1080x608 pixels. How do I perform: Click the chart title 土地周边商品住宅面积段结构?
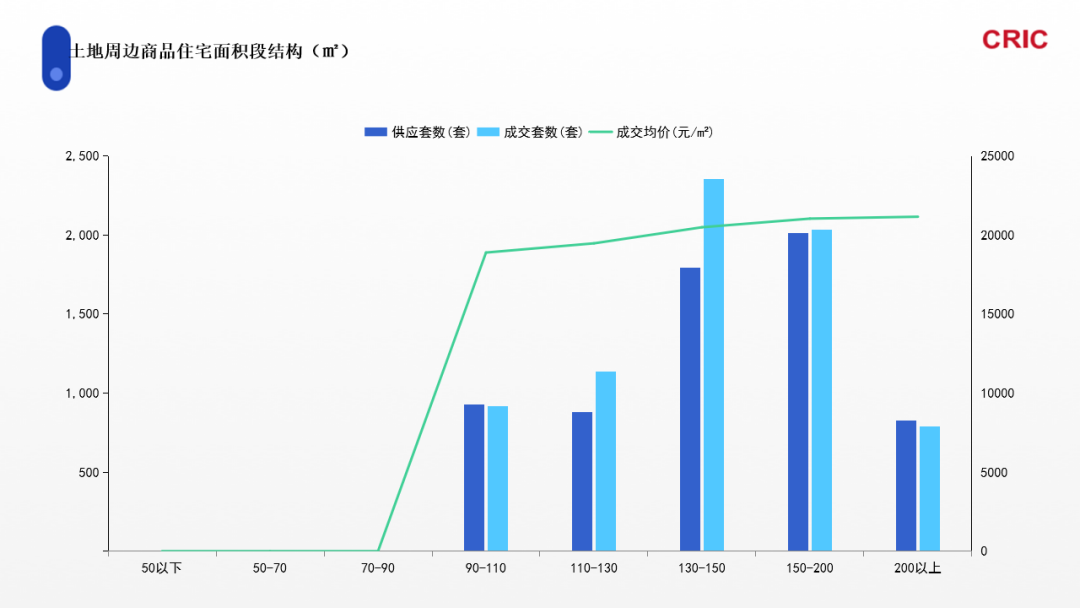click(210, 51)
